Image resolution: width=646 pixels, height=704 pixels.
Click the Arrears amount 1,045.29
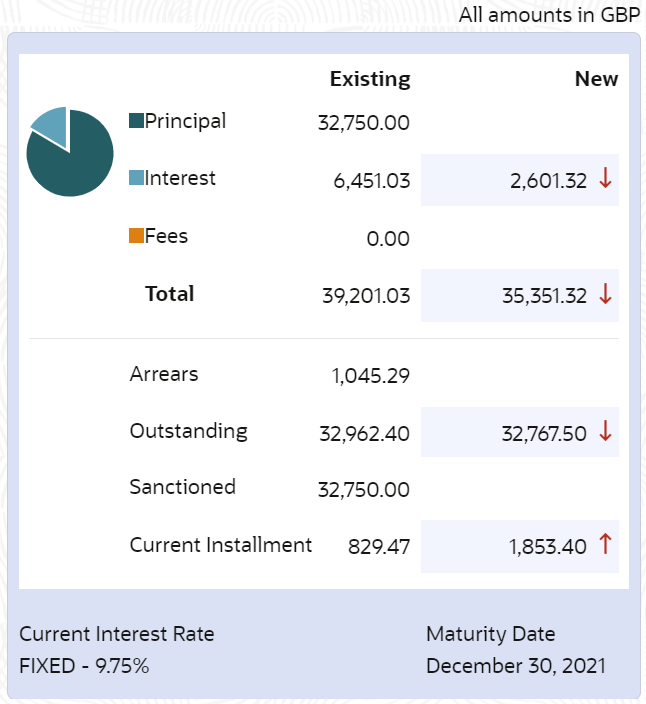click(x=370, y=377)
